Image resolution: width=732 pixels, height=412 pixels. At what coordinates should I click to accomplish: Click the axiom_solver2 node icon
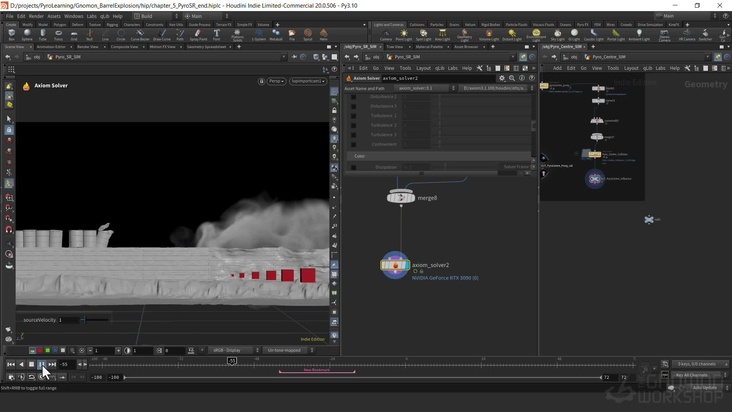coord(395,265)
